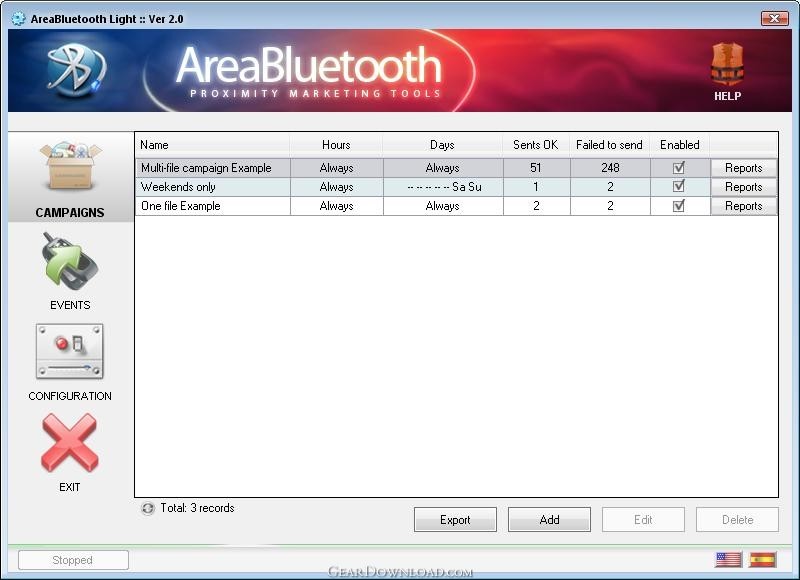Image resolution: width=800 pixels, height=580 pixels.
Task: Open the Events phone icon
Action: [x=70, y=261]
